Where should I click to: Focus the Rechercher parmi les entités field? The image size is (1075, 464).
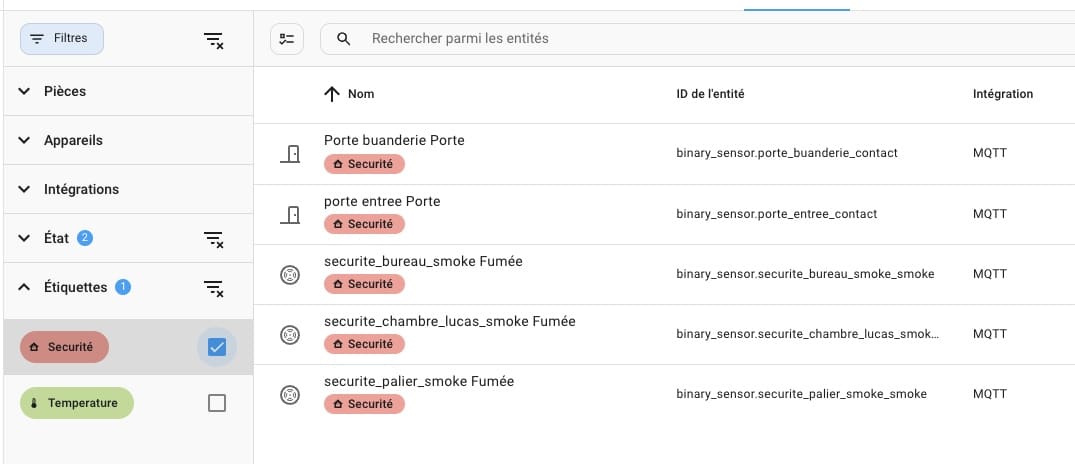697,39
